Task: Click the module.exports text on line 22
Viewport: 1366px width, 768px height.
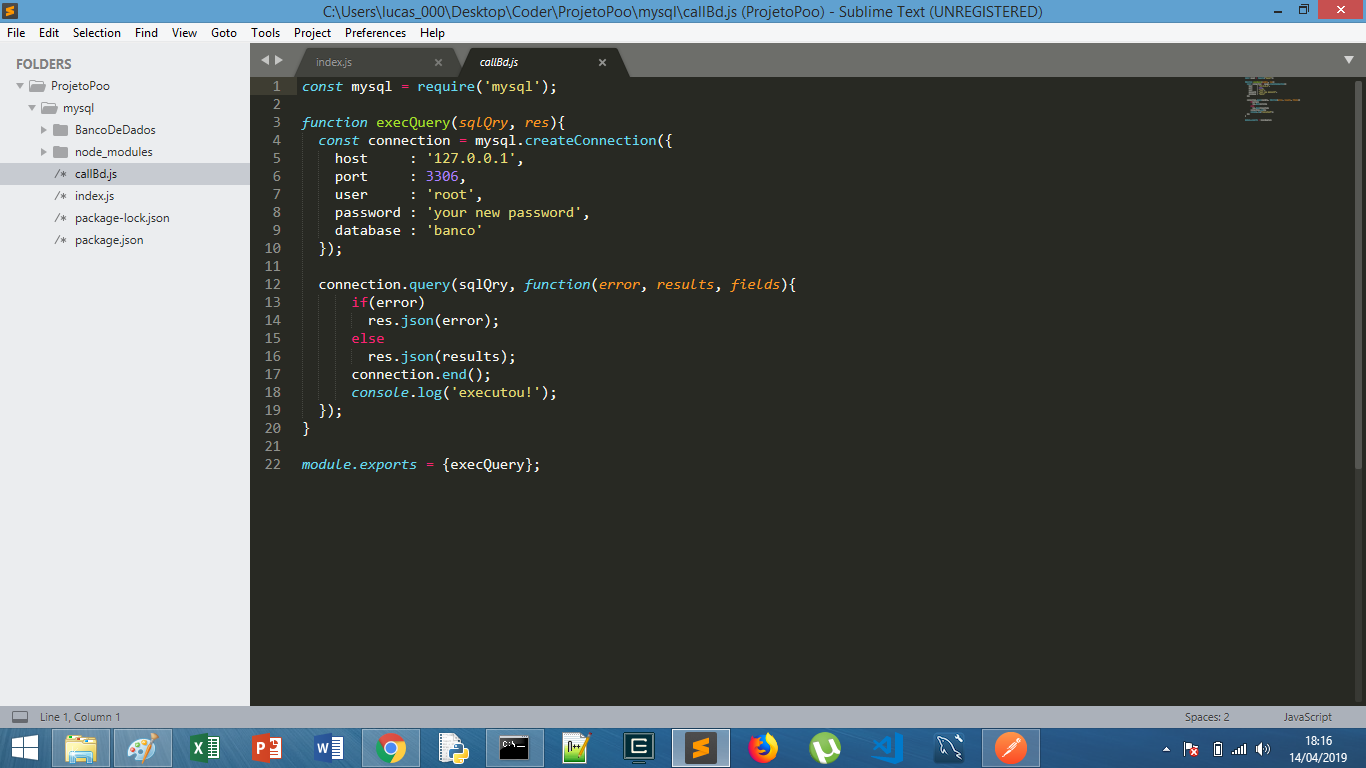Action: click(359, 464)
